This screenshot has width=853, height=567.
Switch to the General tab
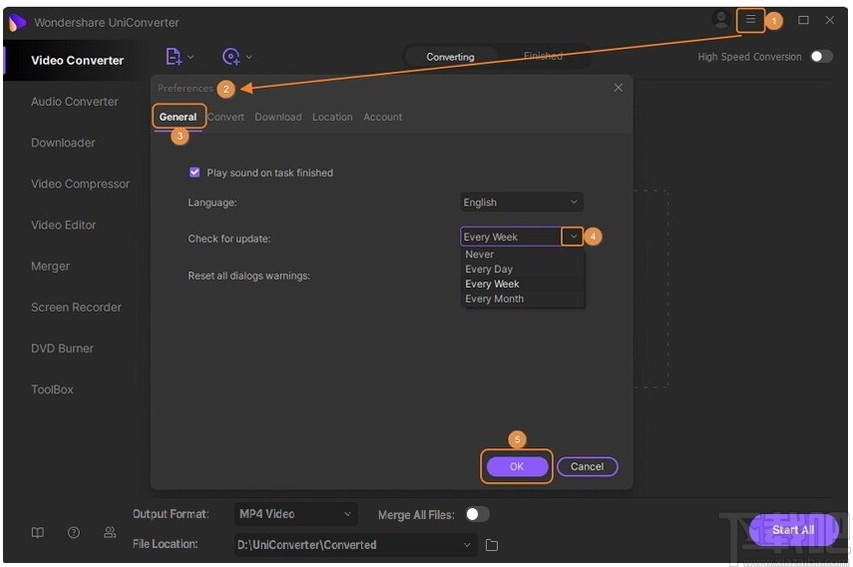pos(178,117)
